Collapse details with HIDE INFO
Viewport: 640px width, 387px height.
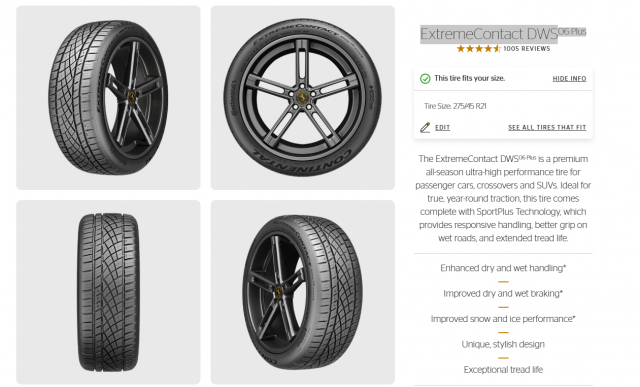(x=569, y=78)
